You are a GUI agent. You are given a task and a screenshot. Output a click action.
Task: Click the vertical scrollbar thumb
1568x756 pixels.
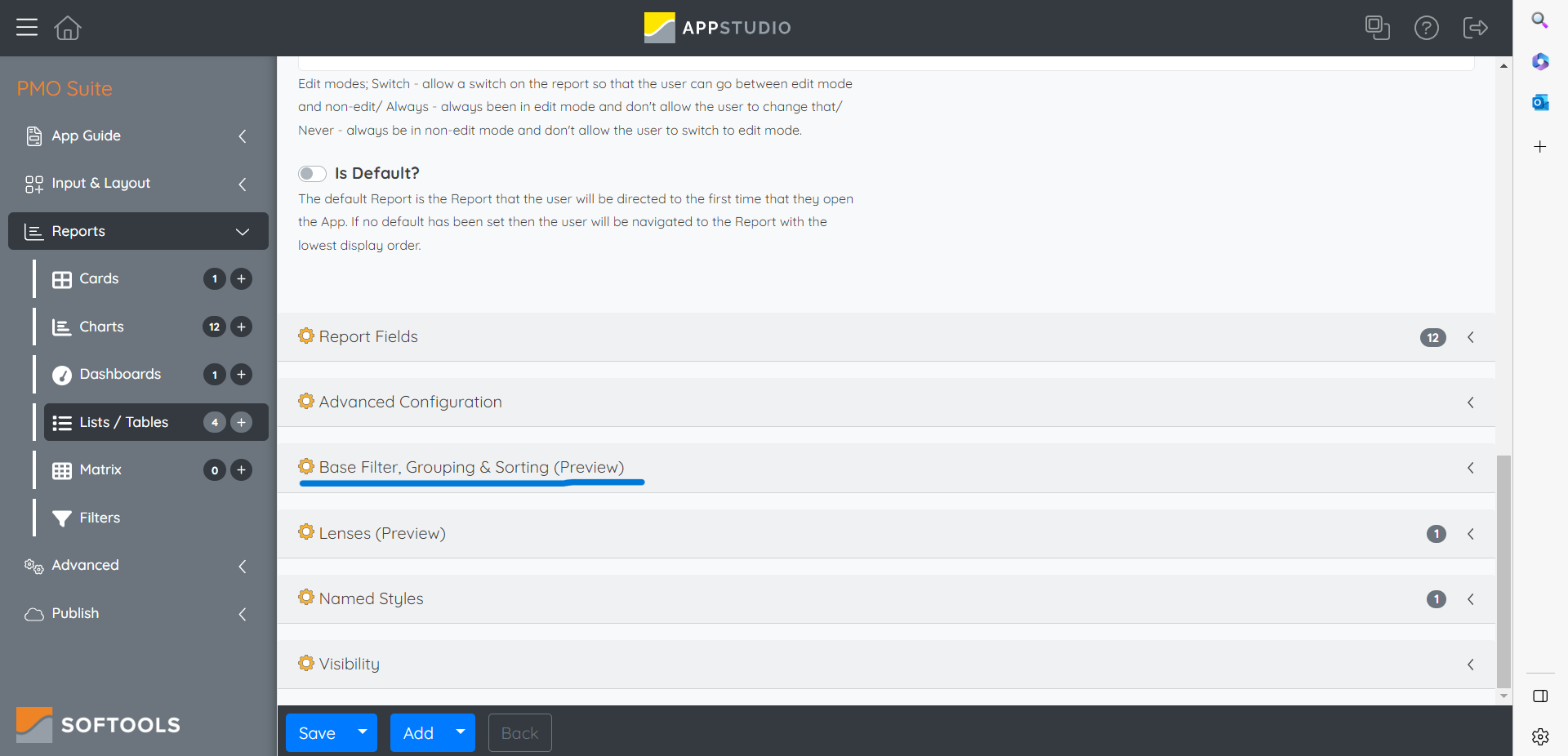click(x=1503, y=571)
